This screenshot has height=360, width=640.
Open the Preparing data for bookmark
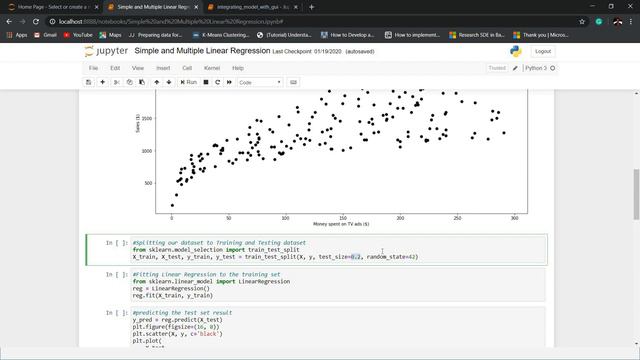coord(155,35)
